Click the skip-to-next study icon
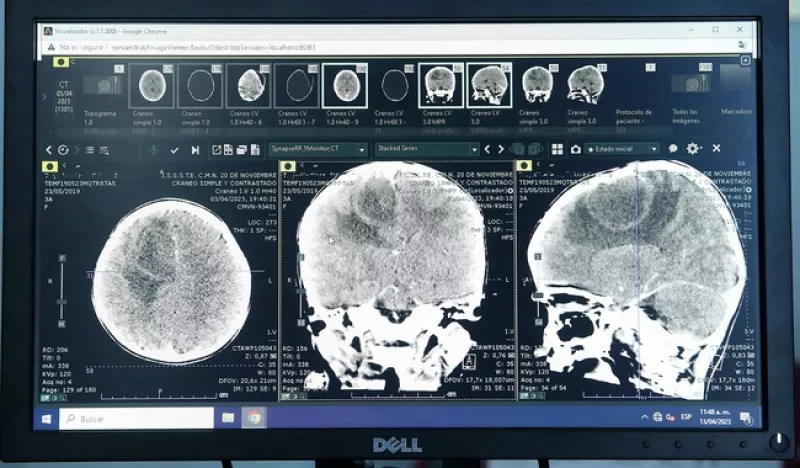Image resolution: width=800 pixels, height=468 pixels. pos(192,149)
